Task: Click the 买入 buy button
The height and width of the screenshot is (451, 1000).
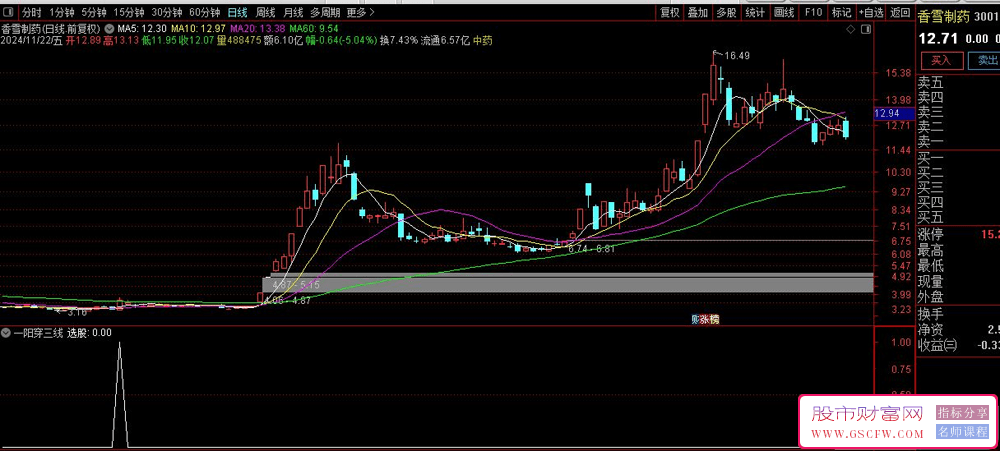Action: coord(941,61)
